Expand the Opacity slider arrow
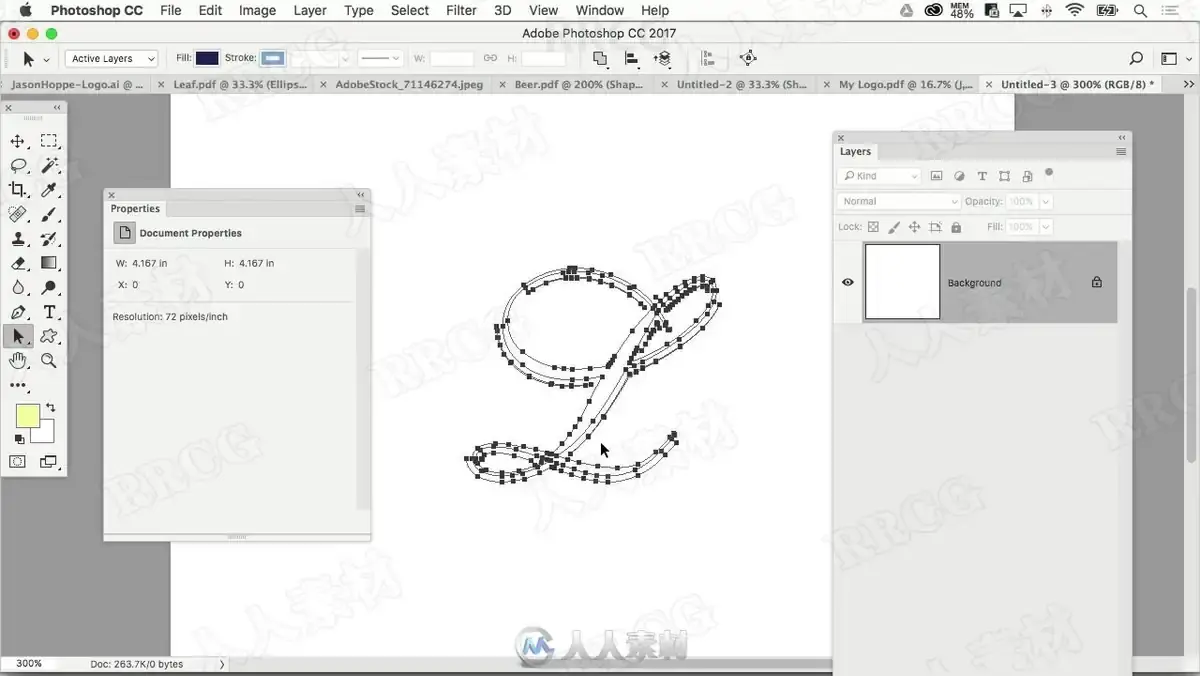Image resolution: width=1200 pixels, height=676 pixels. 1046,201
